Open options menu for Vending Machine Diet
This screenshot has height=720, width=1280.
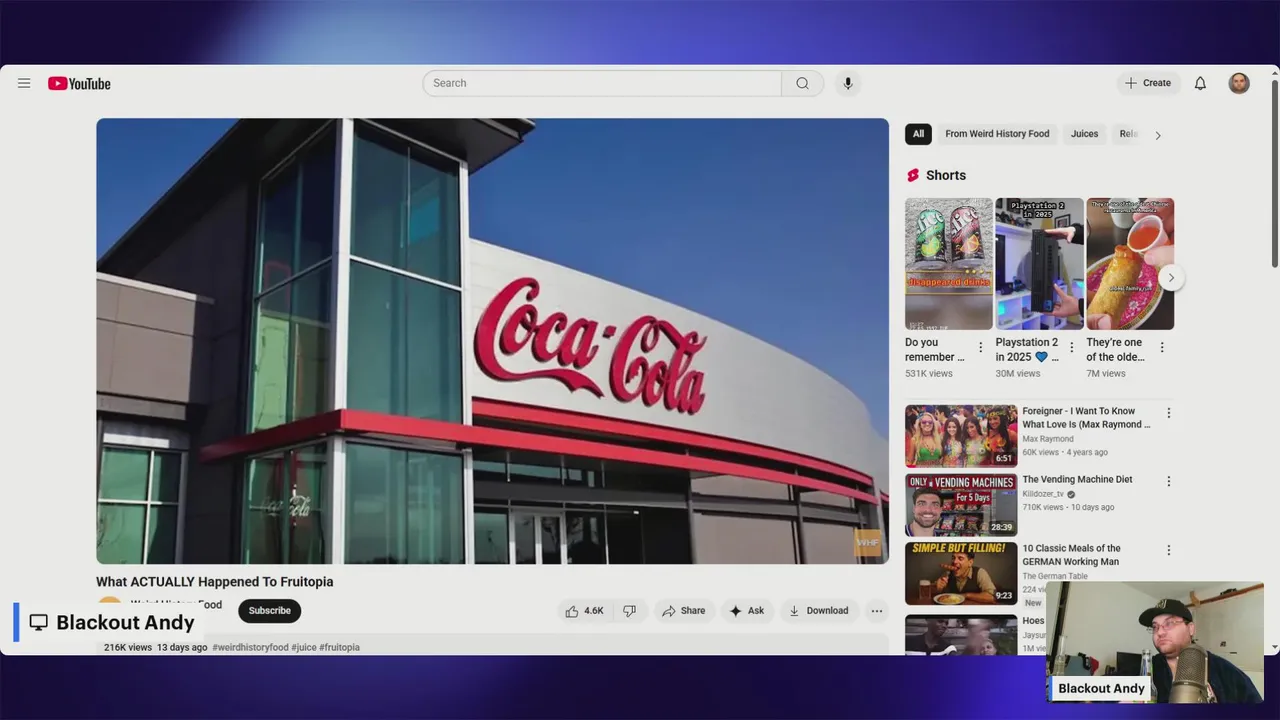coord(1168,481)
